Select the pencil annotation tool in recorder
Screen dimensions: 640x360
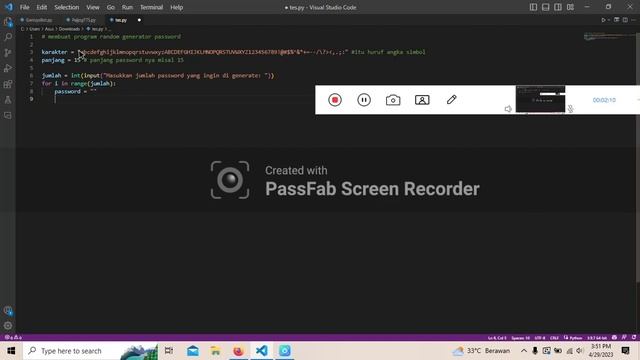click(x=451, y=100)
